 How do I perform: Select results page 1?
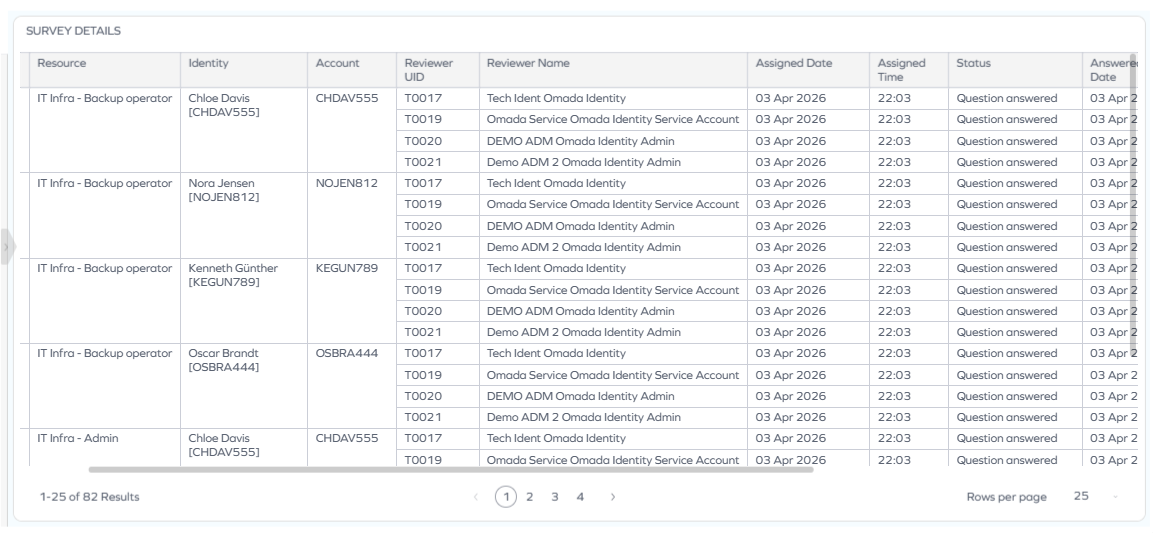505,497
